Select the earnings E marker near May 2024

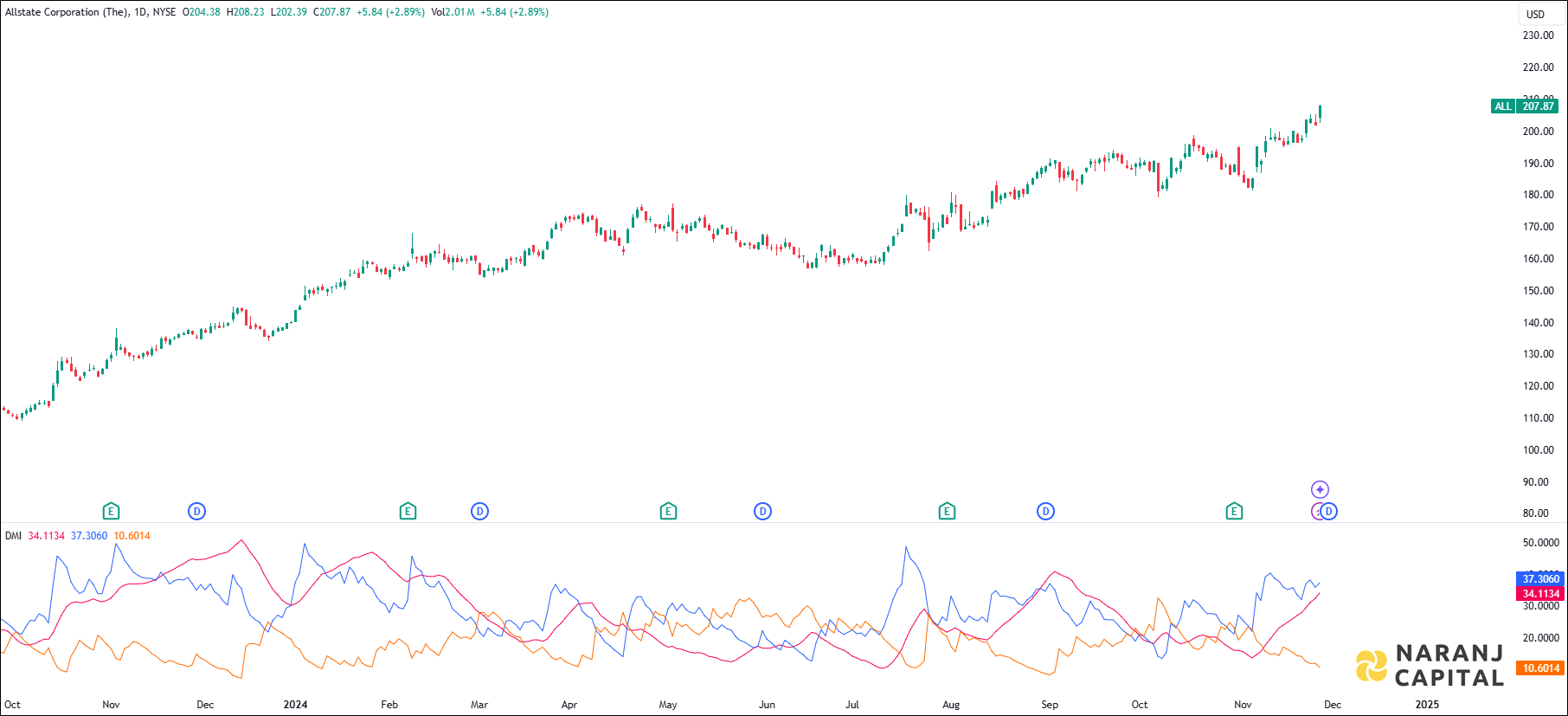pos(668,512)
